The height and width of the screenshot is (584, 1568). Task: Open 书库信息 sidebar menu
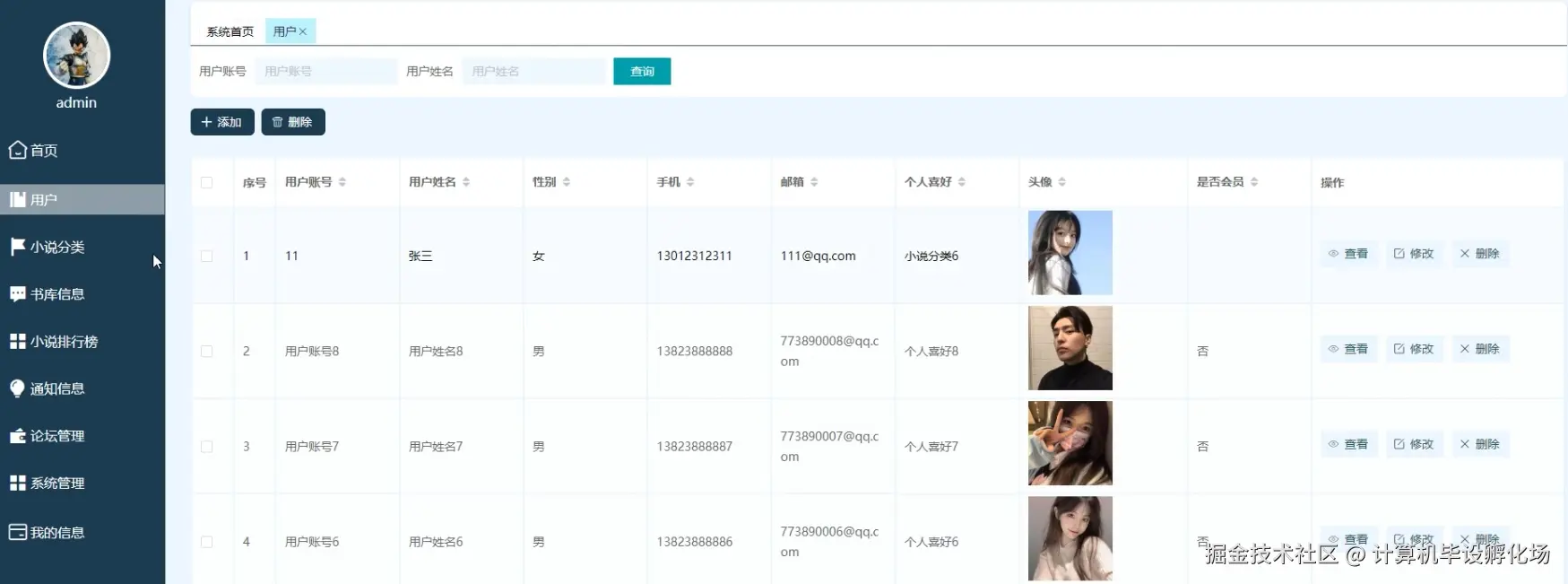[48, 294]
